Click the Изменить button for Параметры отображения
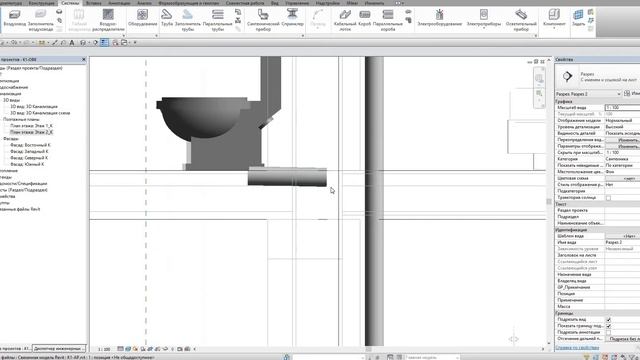 tap(622, 146)
